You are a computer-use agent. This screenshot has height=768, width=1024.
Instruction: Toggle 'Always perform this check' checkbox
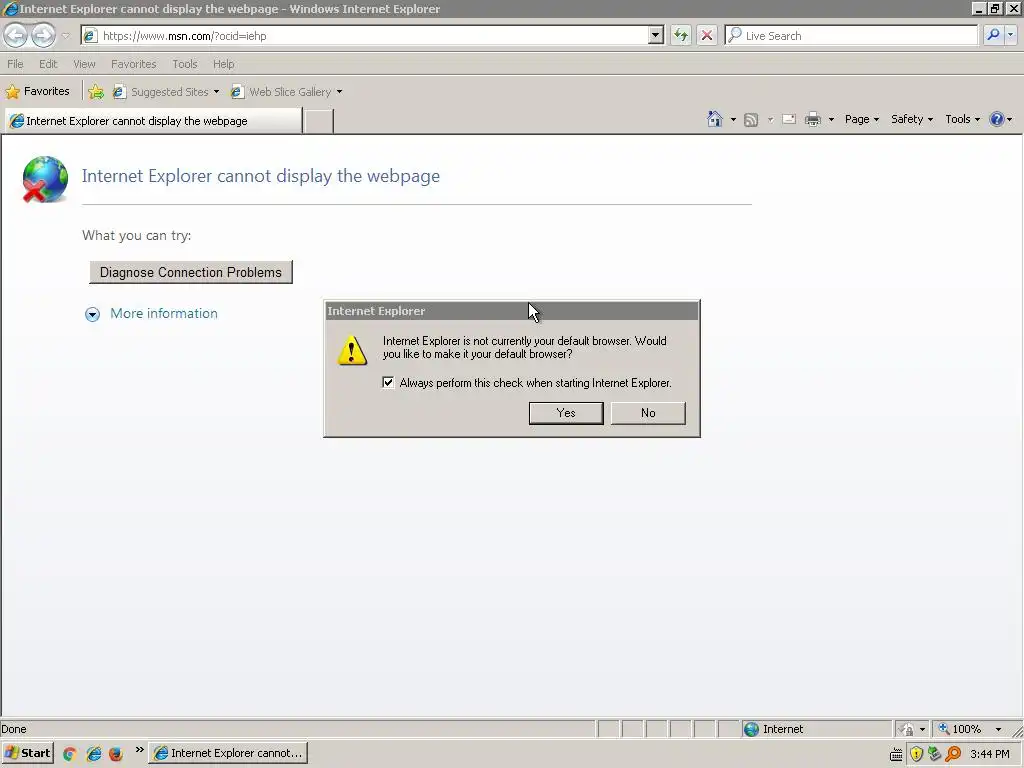(x=389, y=383)
